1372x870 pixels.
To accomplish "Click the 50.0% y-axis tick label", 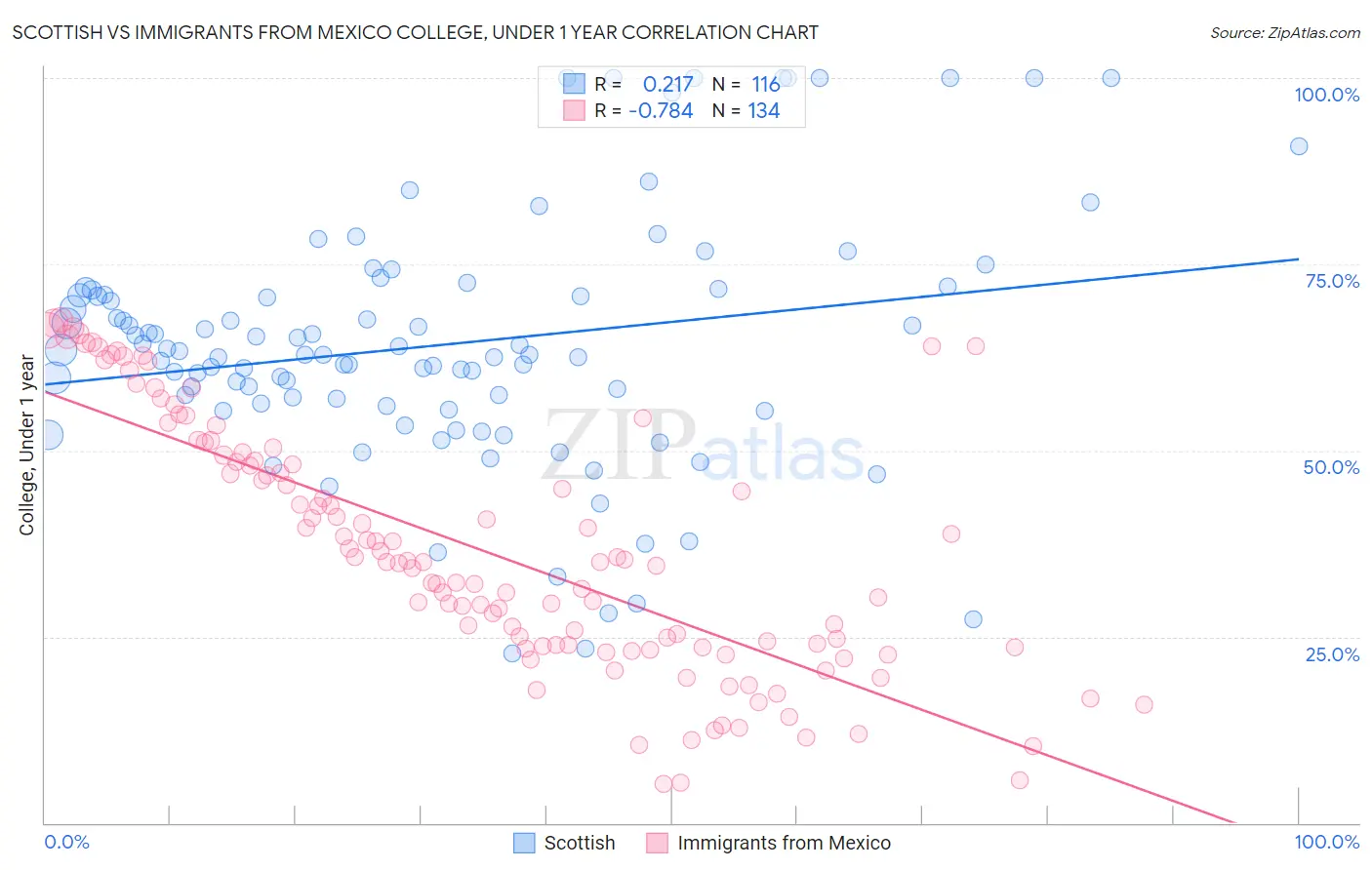I will pos(1331,467).
